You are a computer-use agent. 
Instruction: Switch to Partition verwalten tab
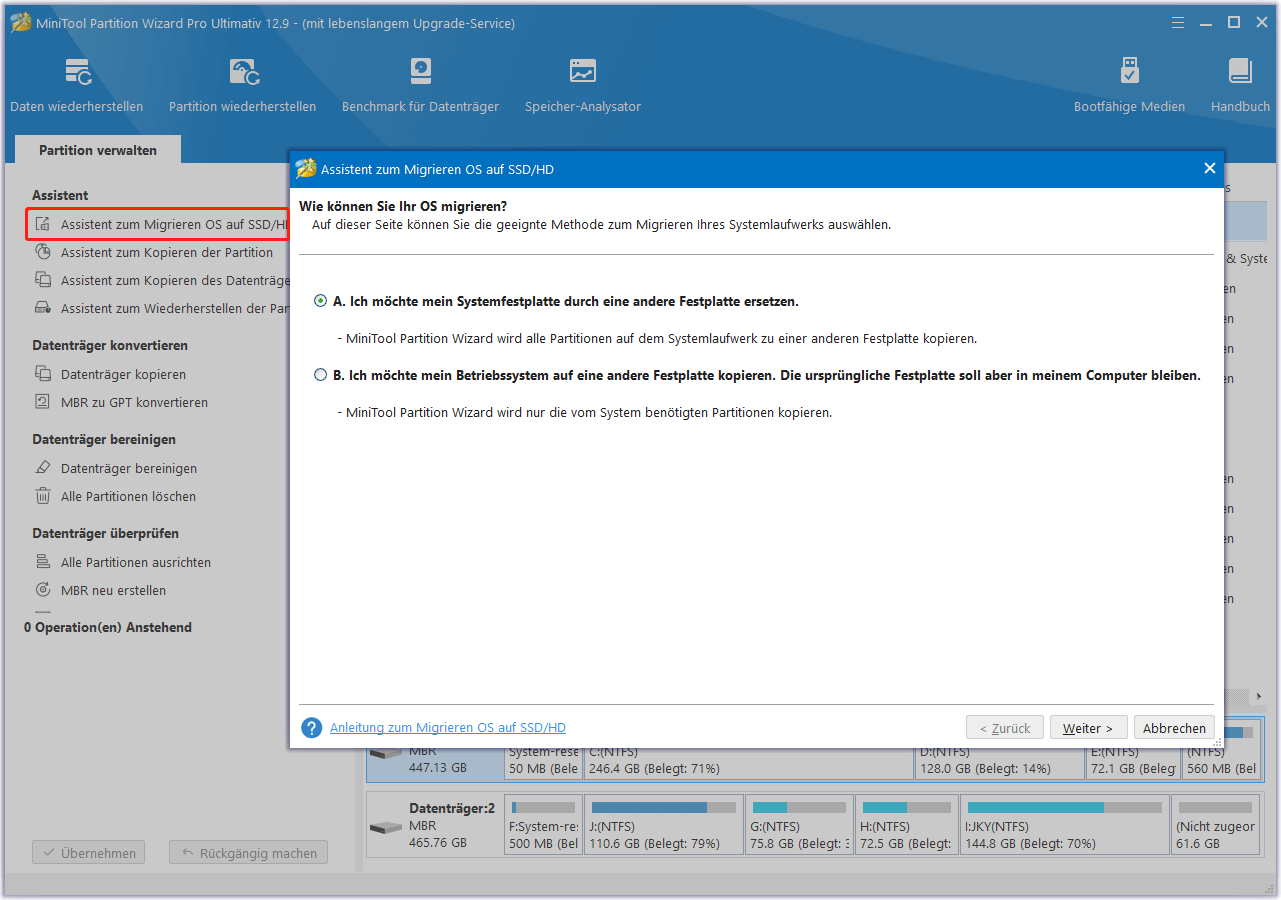coord(98,150)
